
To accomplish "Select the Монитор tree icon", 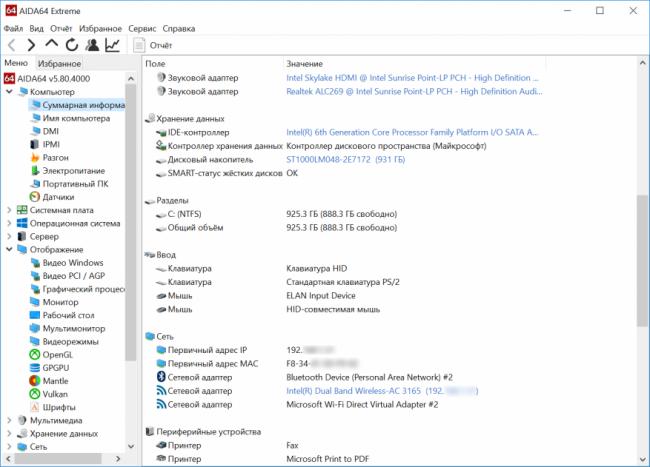I will coord(35,302).
